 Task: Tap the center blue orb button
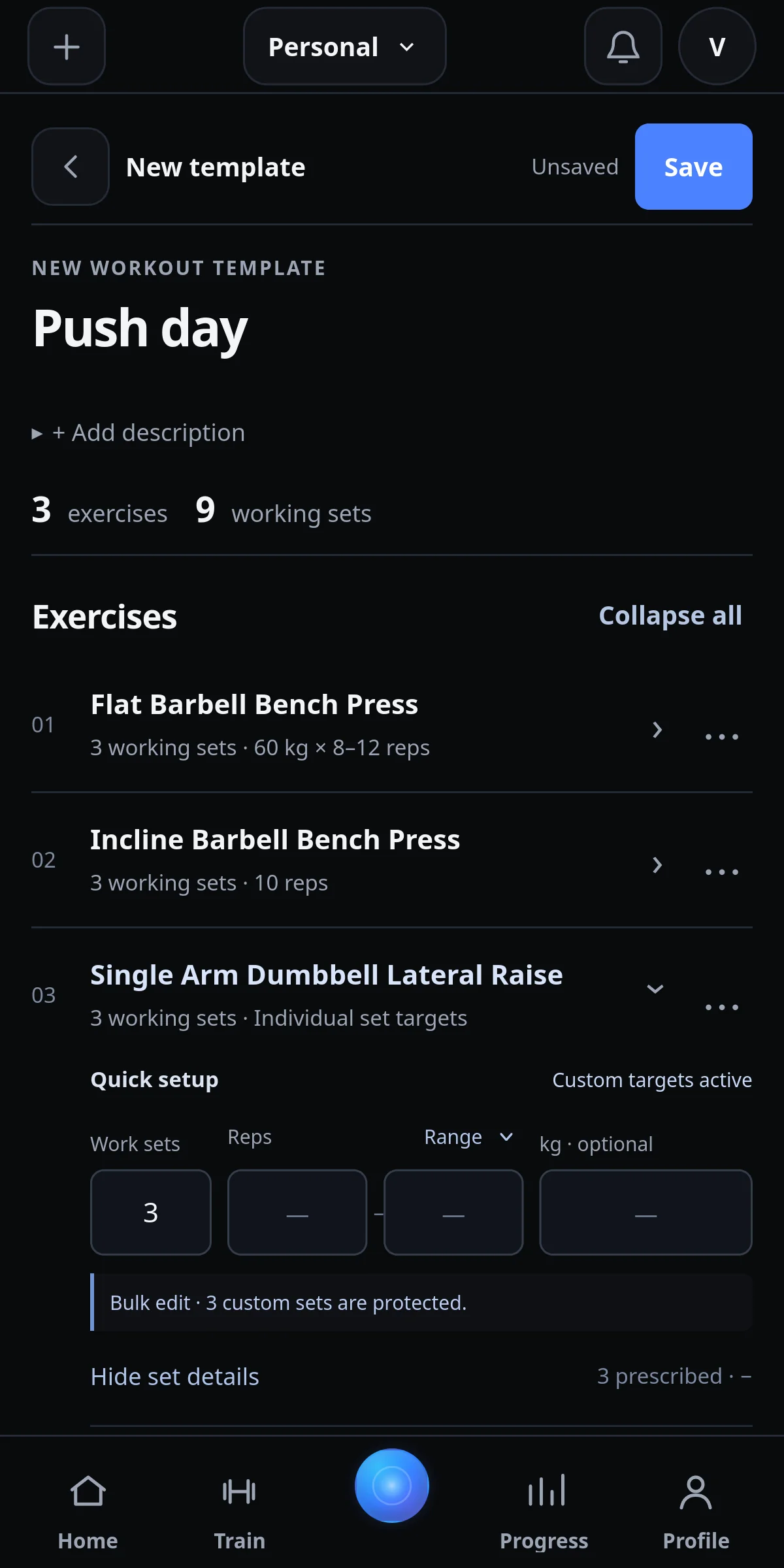[392, 1486]
